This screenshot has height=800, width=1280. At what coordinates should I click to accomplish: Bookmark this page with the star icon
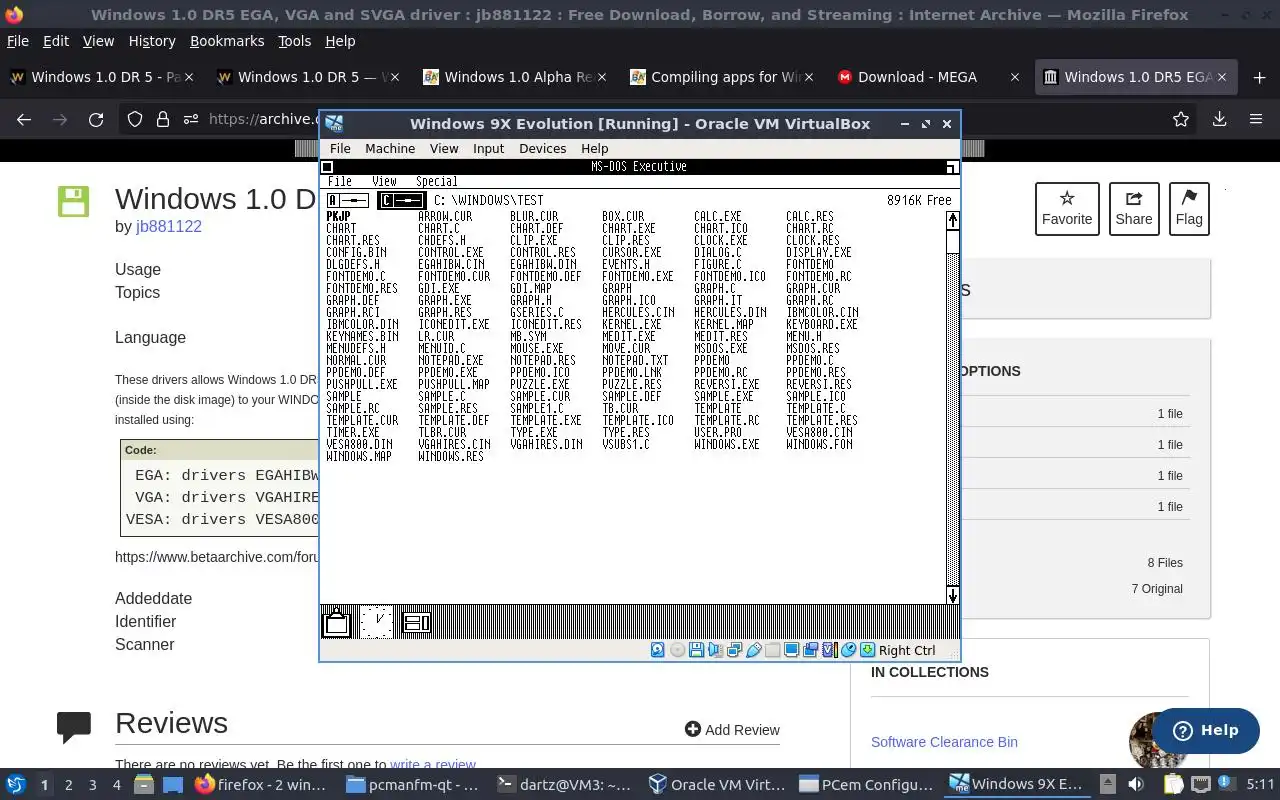tap(1181, 119)
